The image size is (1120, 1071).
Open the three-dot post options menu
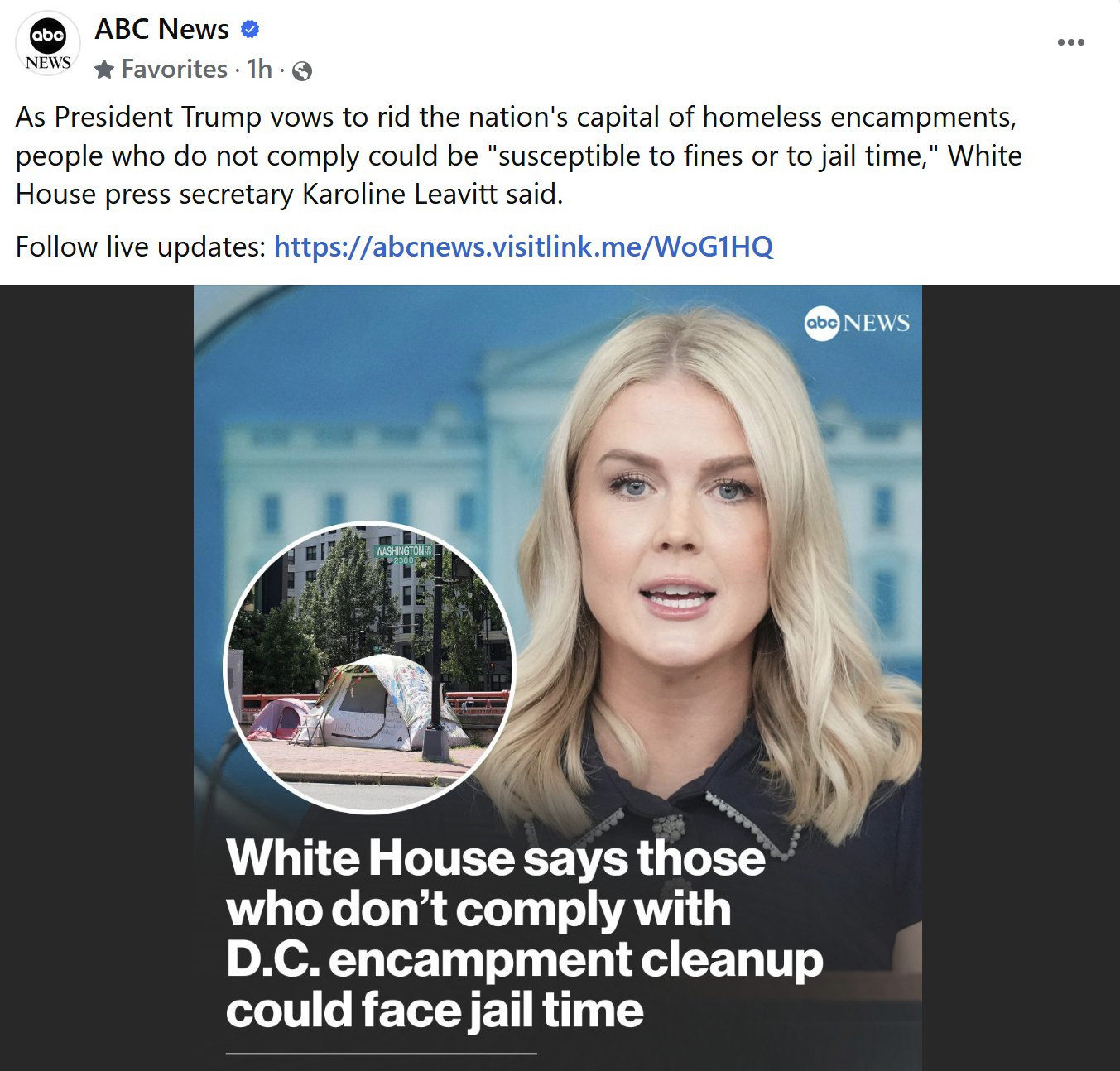point(1070,42)
